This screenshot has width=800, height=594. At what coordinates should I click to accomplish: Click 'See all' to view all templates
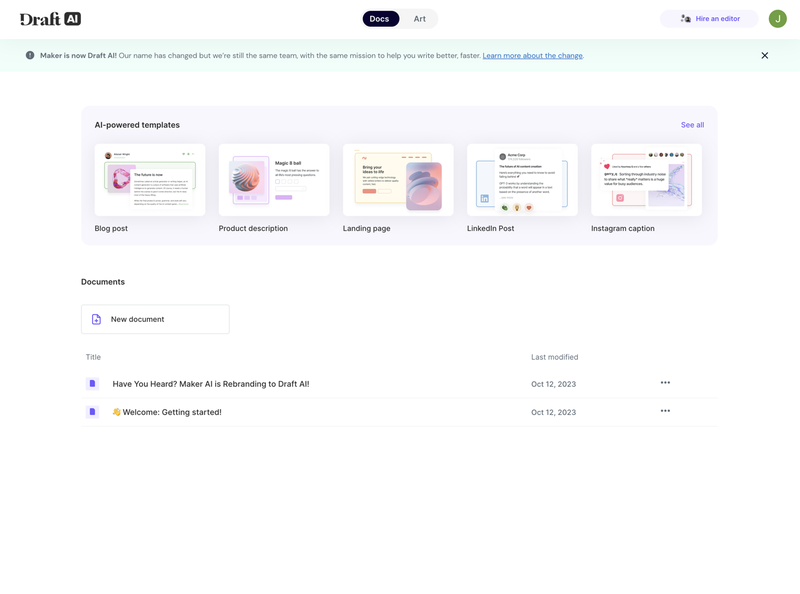coord(693,124)
